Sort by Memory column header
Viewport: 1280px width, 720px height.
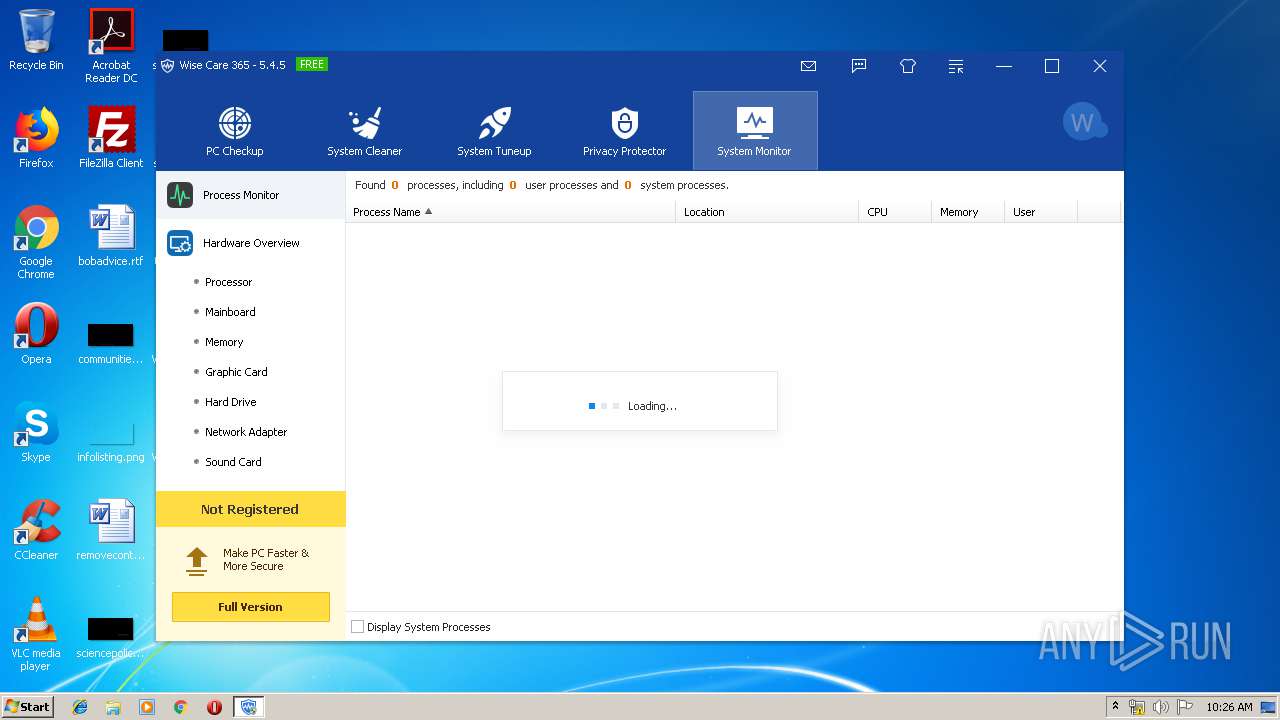(x=968, y=212)
